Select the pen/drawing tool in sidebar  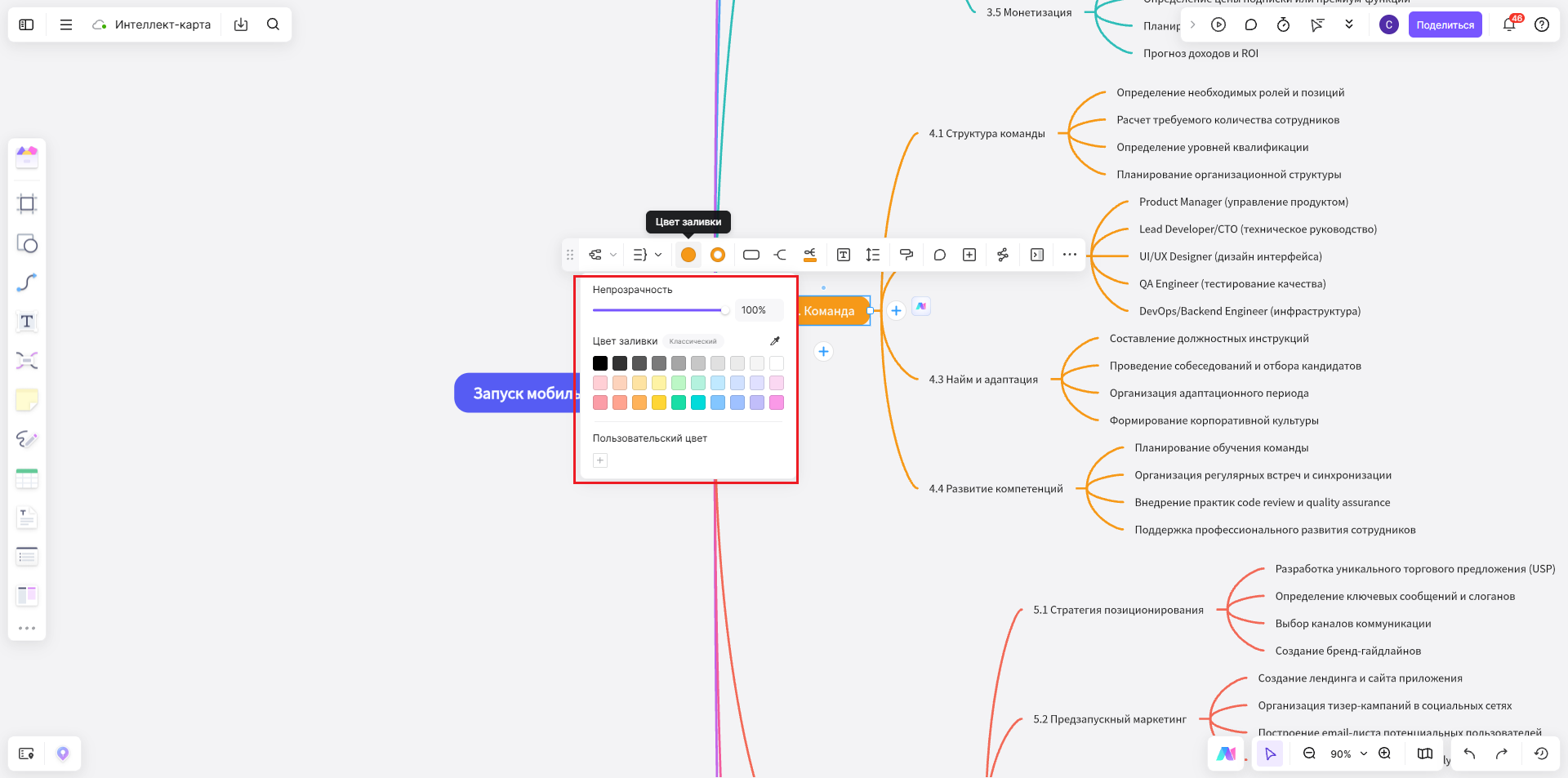click(27, 439)
